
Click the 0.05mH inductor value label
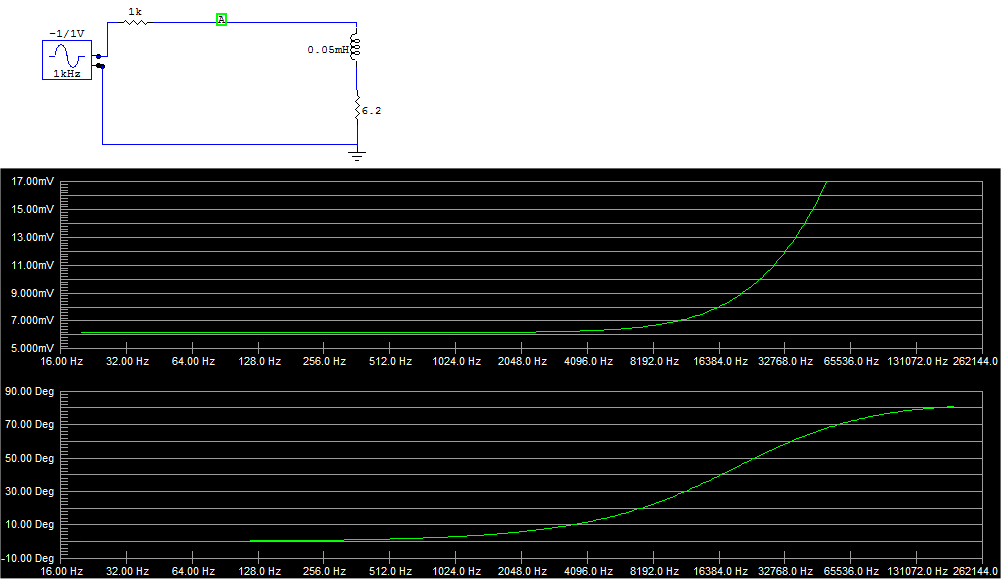click(328, 50)
